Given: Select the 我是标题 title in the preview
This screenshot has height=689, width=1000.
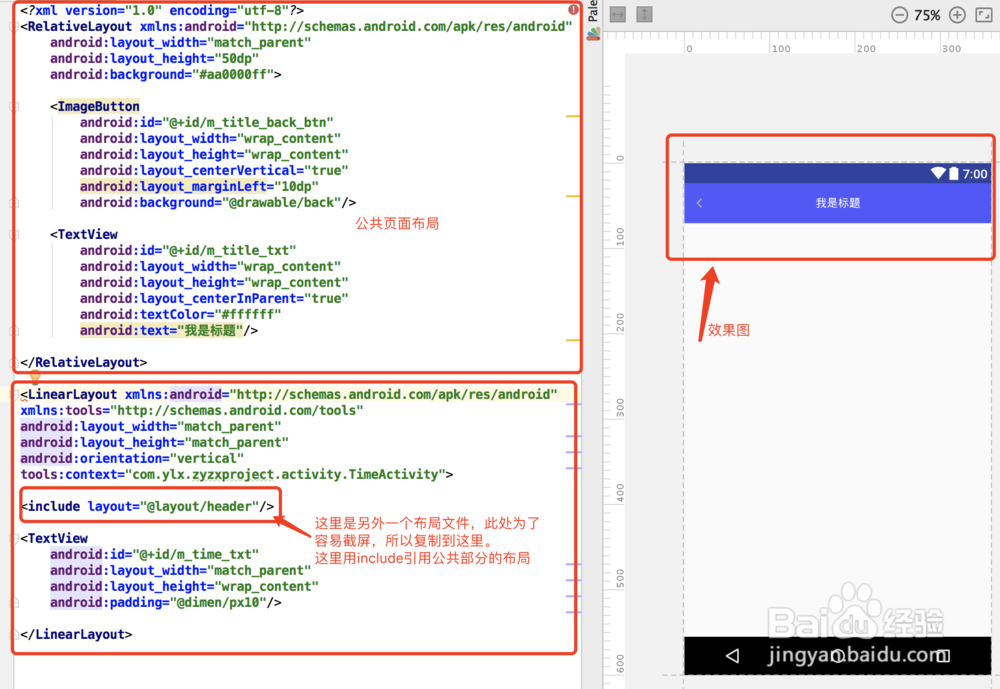Looking at the screenshot, I should point(837,203).
